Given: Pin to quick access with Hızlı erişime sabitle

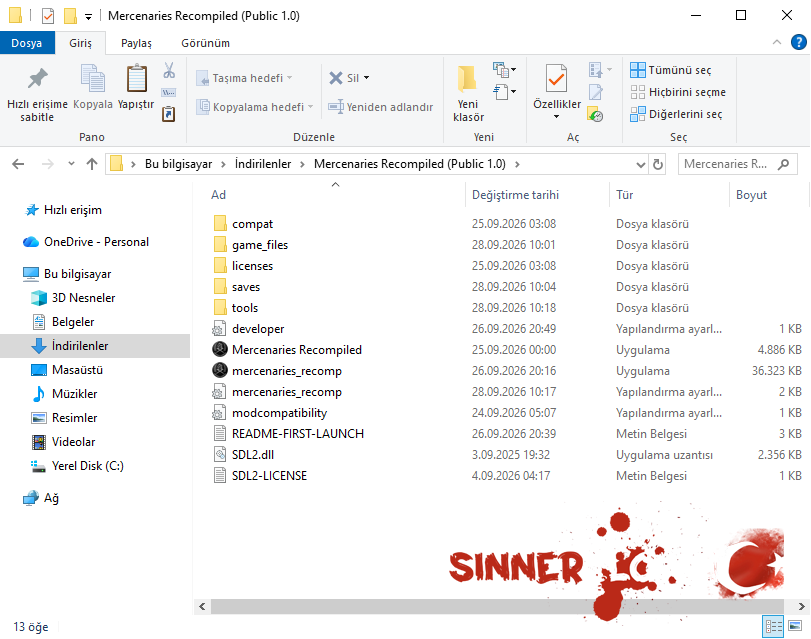Looking at the screenshot, I should [x=37, y=93].
